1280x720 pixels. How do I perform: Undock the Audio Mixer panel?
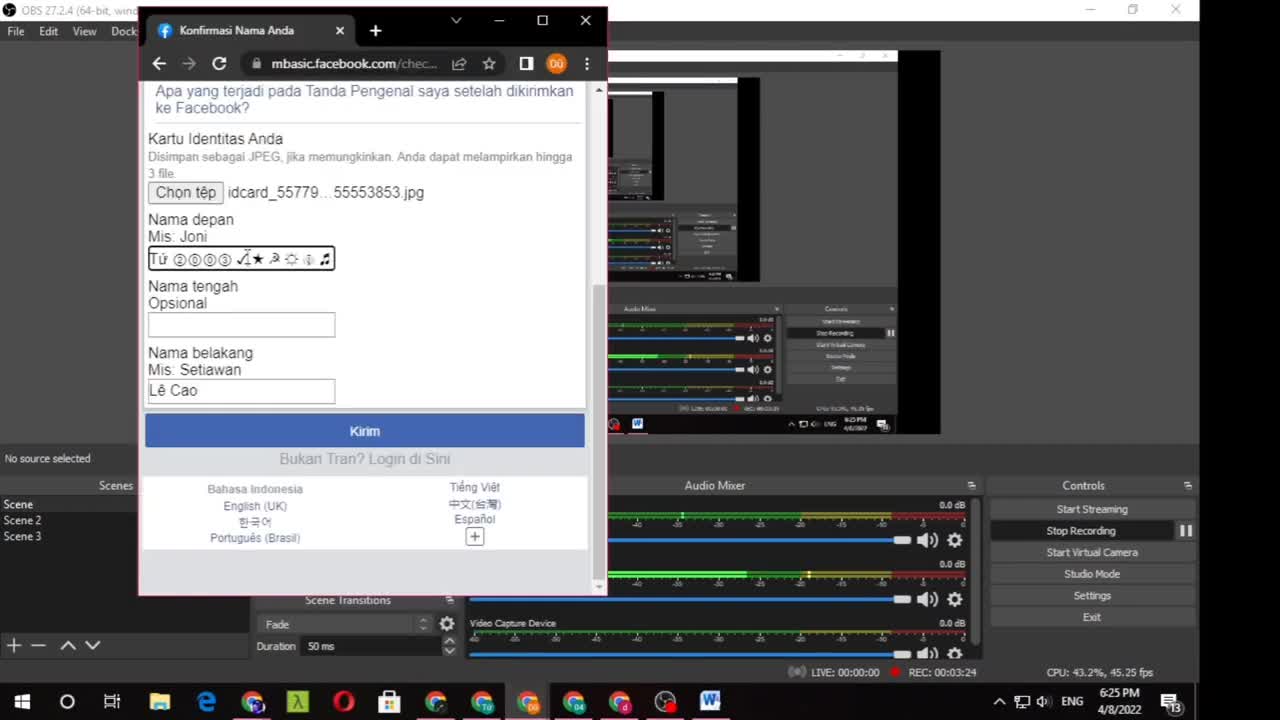[971, 485]
